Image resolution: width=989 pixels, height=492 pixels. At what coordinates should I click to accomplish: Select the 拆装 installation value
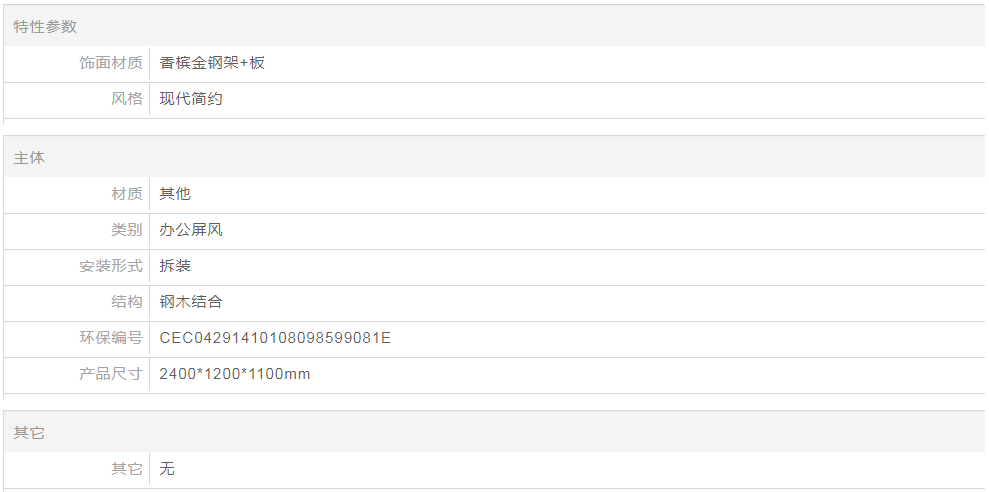(x=175, y=266)
